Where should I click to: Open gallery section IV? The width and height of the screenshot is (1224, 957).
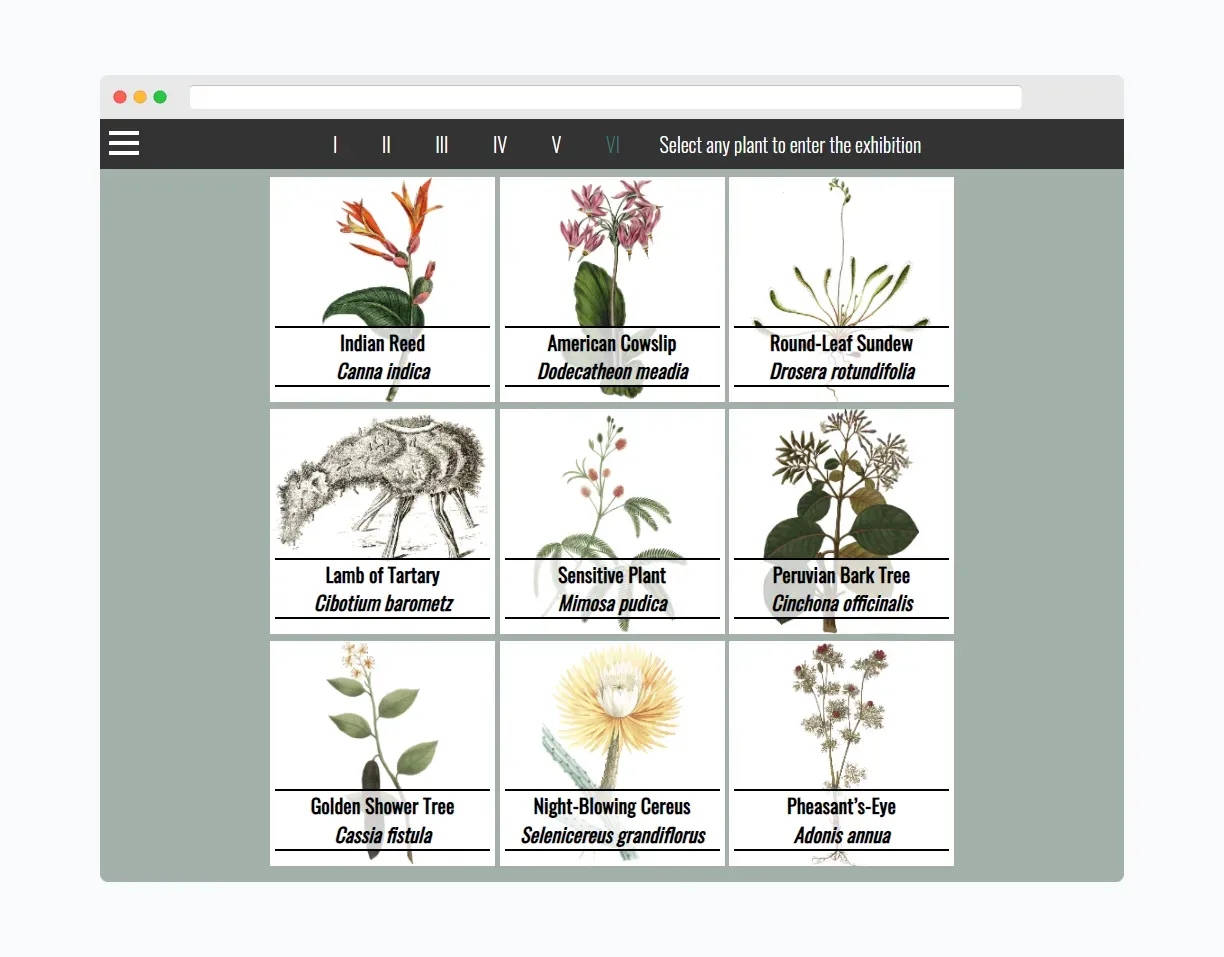tap(499, 144)
